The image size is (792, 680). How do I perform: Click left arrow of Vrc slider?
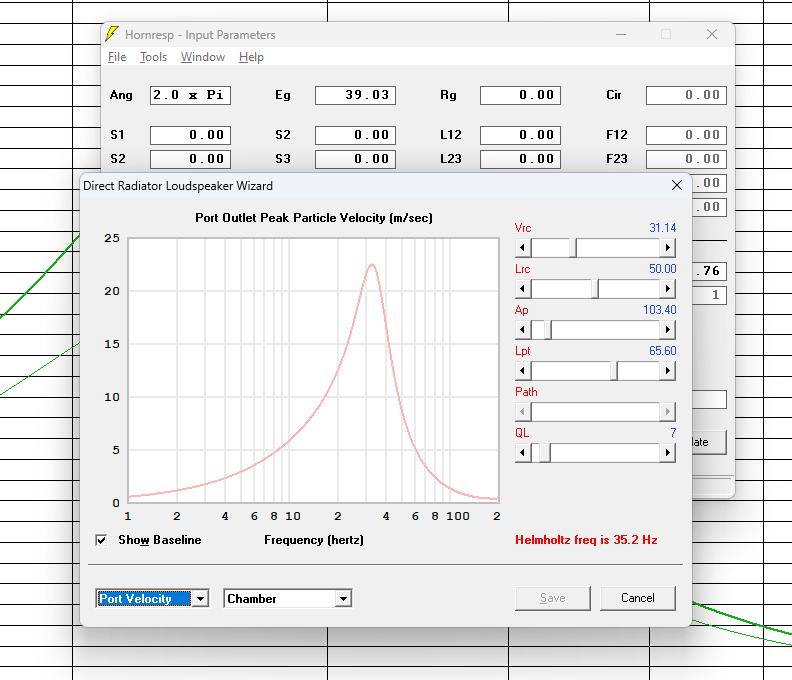(523, 248)
